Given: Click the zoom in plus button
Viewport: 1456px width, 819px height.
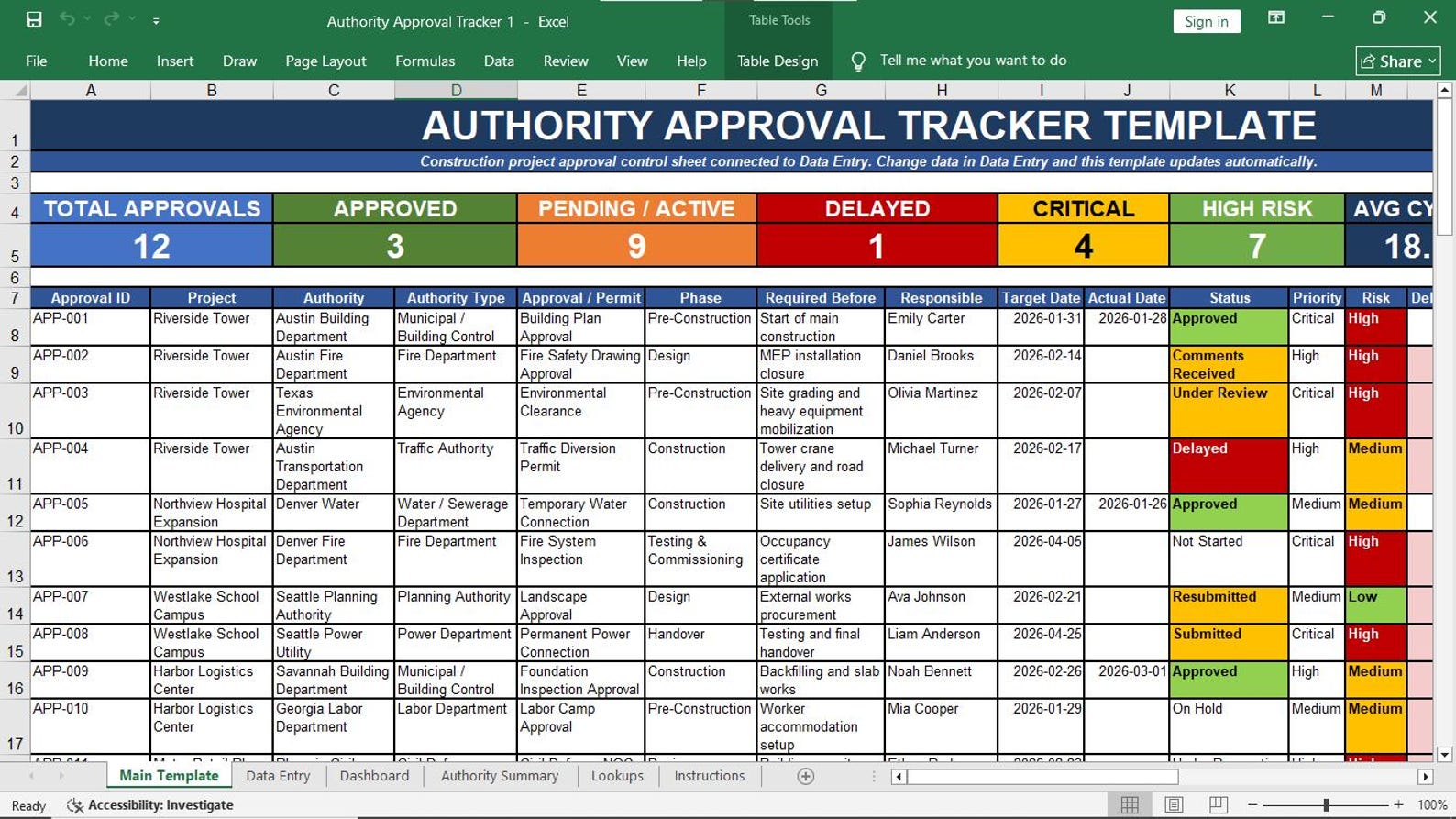Looking at the screenshot, I should click(1398, 804).
